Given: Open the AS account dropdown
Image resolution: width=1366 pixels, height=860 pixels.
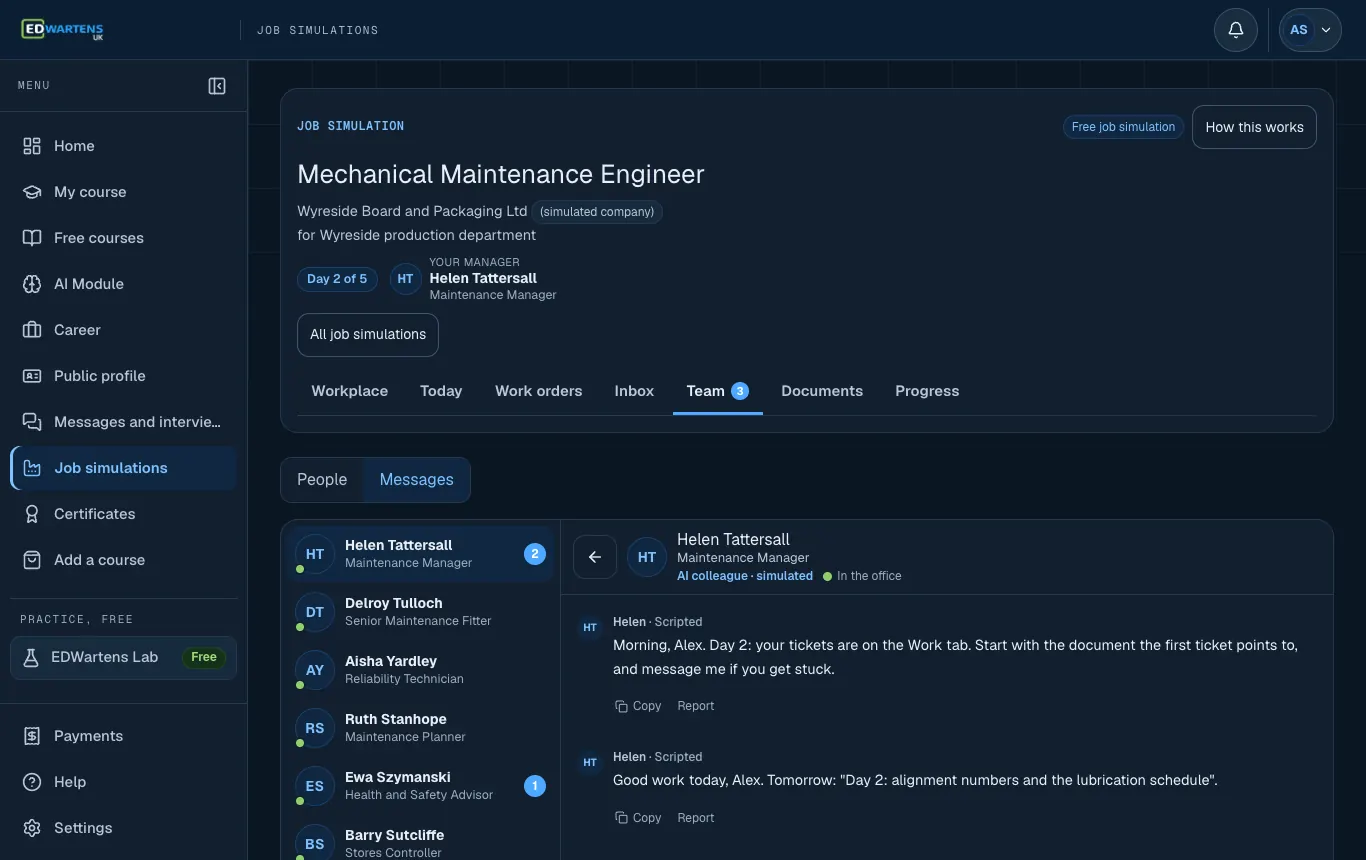Looking at the screenshot, I should [x=1311, y=30].
